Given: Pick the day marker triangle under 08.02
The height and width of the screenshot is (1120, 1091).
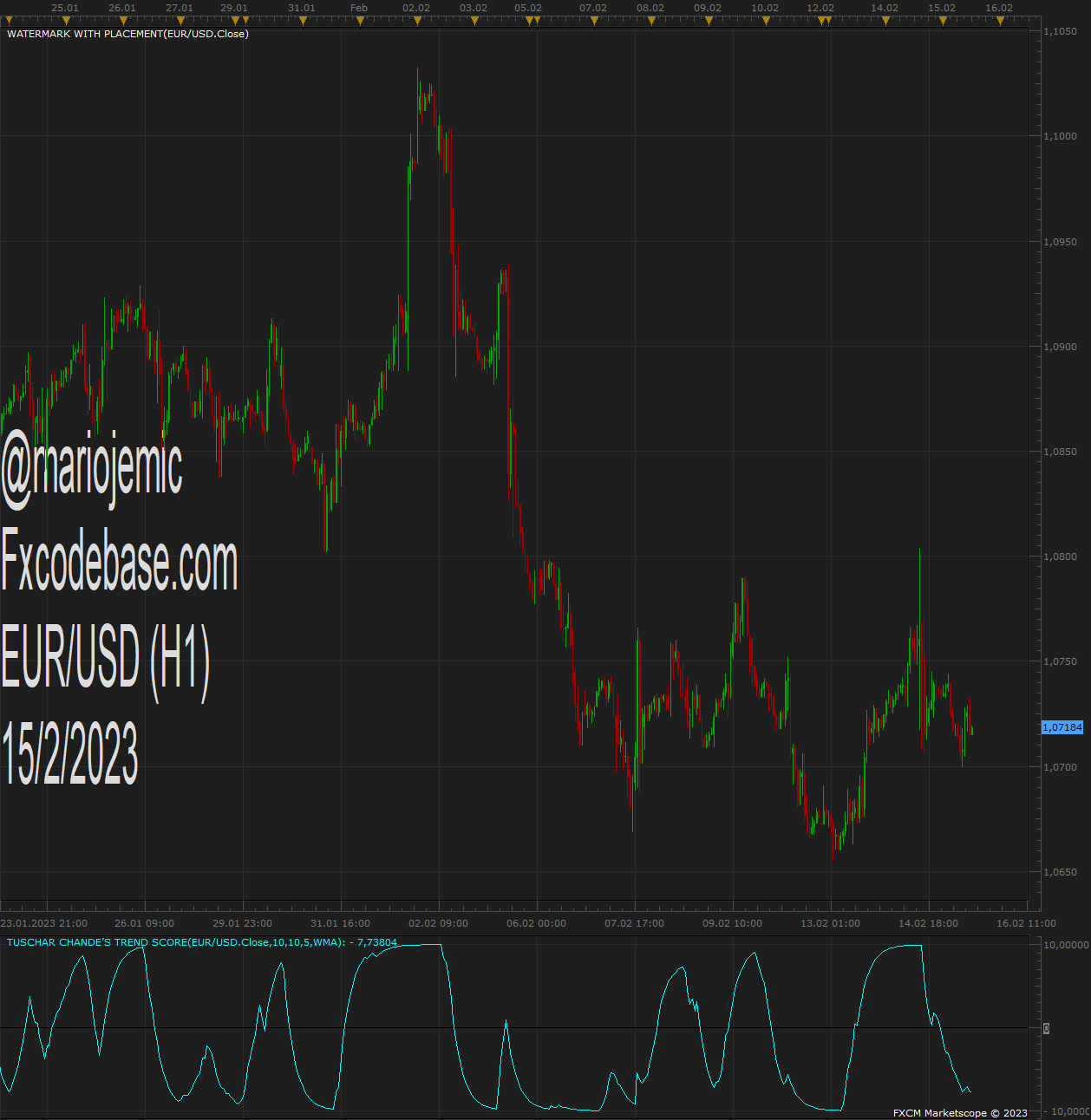Looking at the screenshot, I should point(651,21).
